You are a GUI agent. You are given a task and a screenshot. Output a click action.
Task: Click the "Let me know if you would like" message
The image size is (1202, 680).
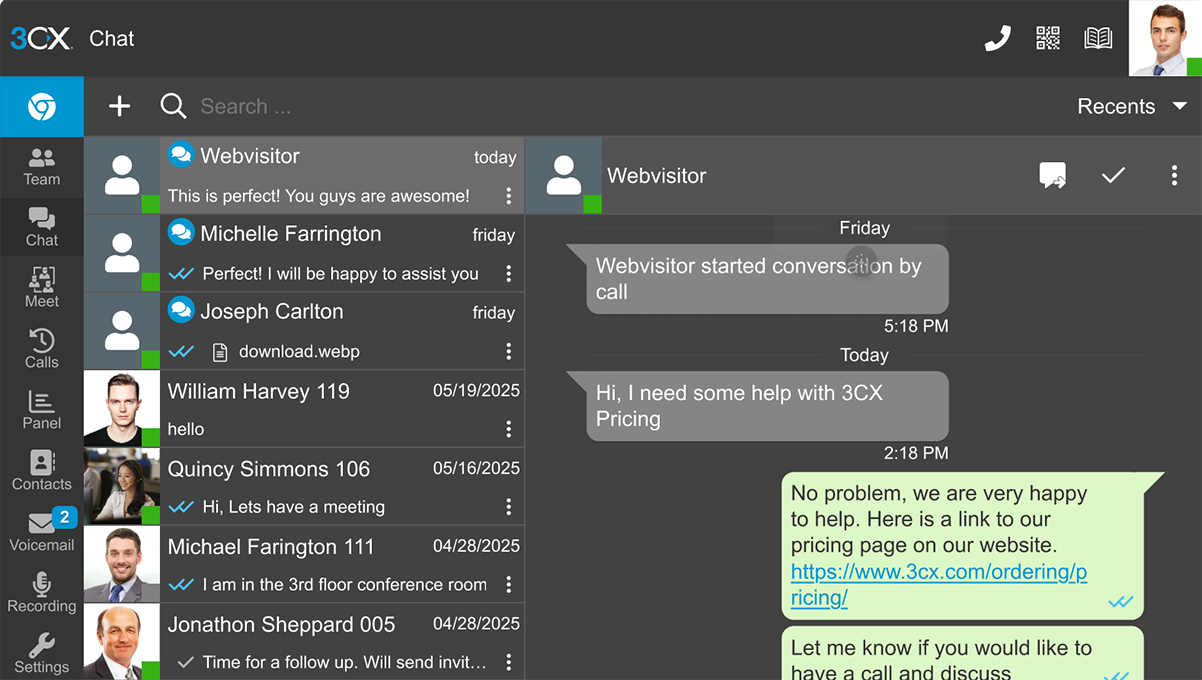962,653
